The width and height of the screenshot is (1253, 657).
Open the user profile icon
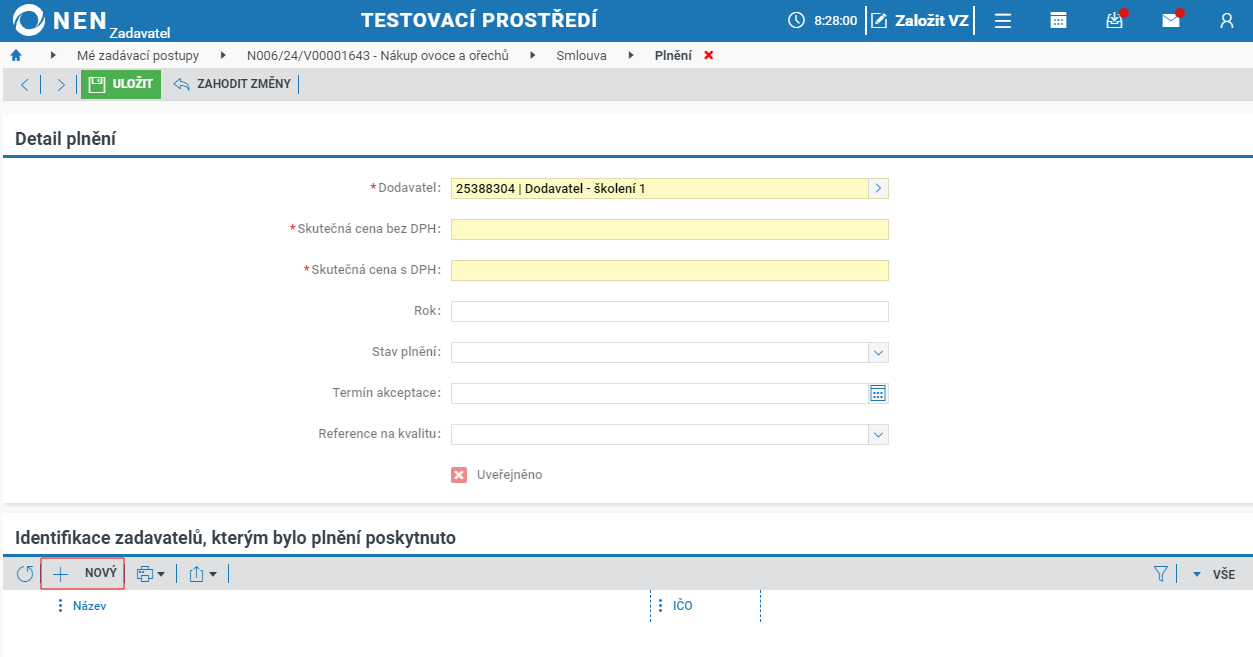click(x=1227, y=20)
